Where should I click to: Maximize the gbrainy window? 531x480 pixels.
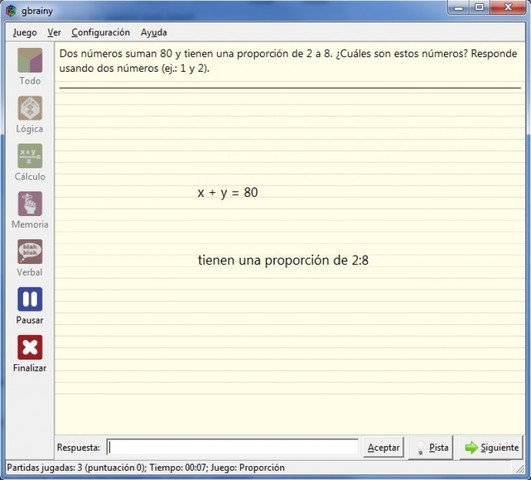[x=479, y=7]
